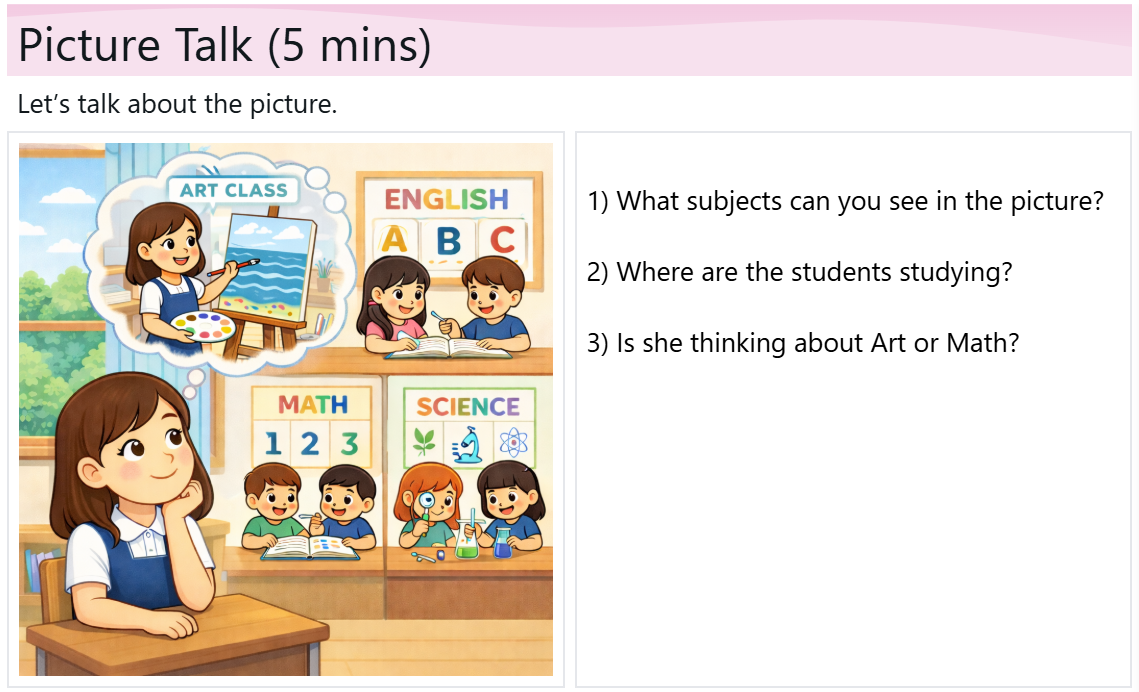Screen dimensions: 1139x692
Task: Select the question about subjects in the picture
Action: pyautogui.click(x=845, y=201)
